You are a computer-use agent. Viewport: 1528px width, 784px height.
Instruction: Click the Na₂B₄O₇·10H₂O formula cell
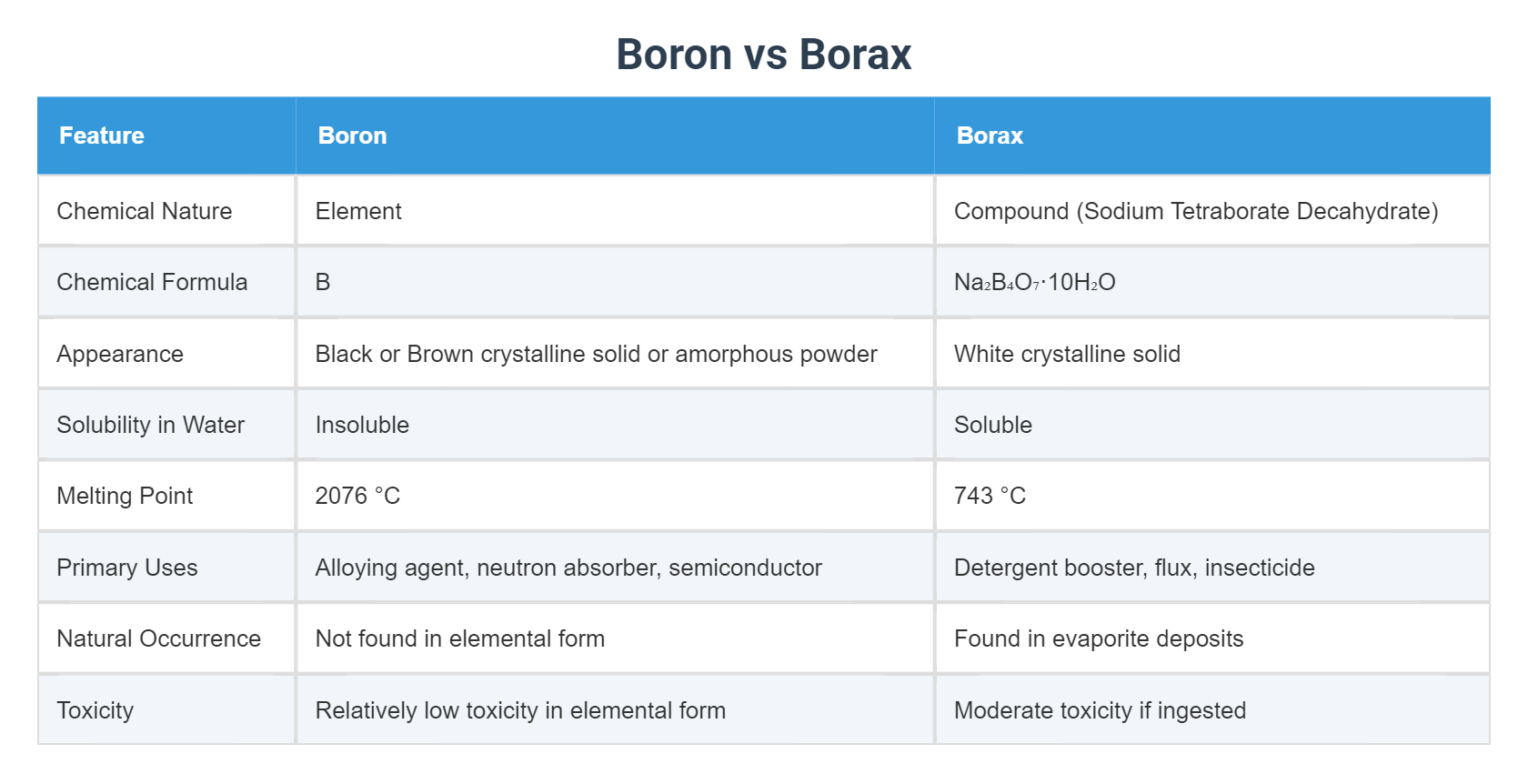click(x=1034, y=282)
